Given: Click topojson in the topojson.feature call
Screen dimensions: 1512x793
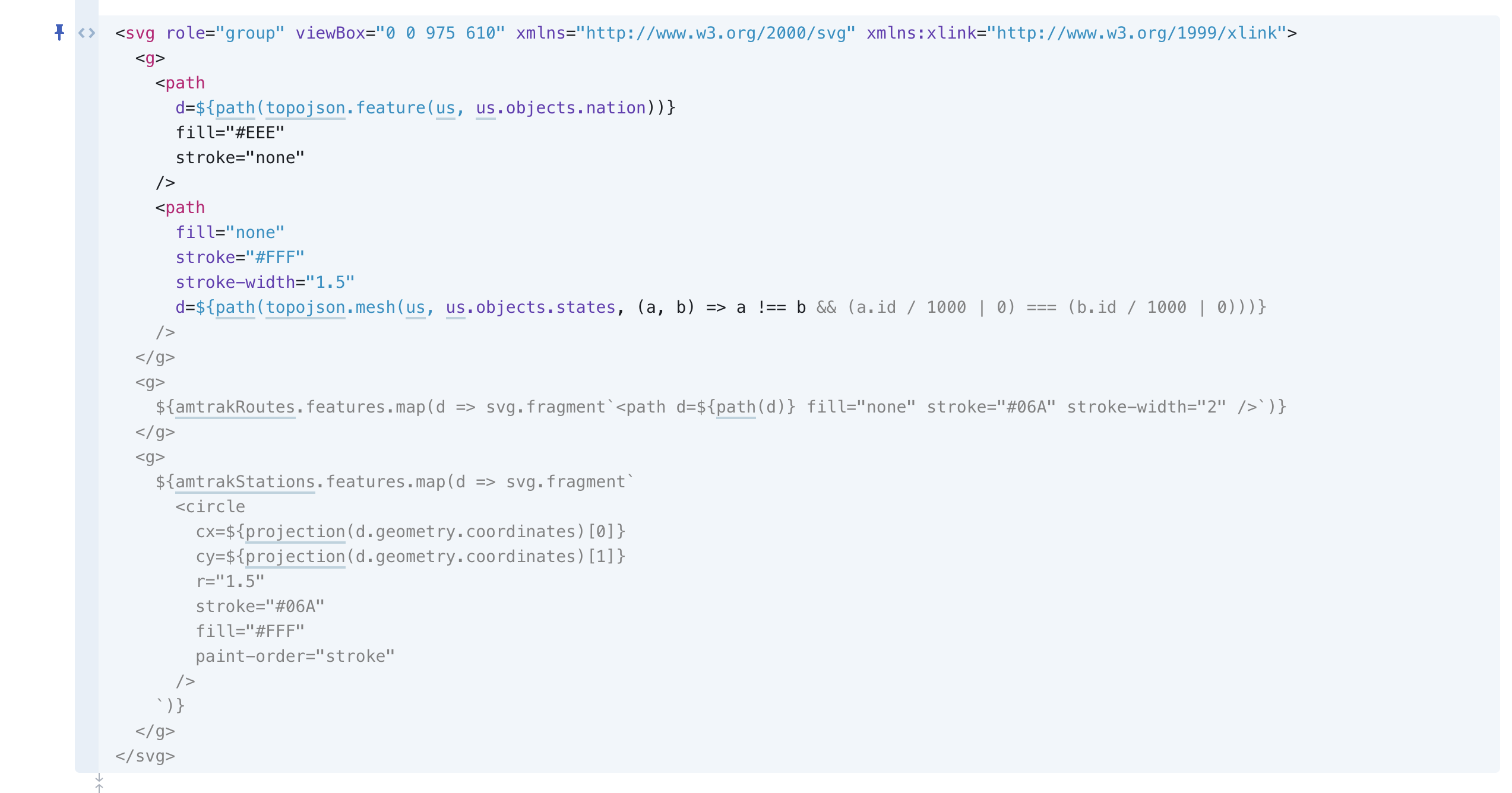Looking at the screenshot, I should click(305, 108).
